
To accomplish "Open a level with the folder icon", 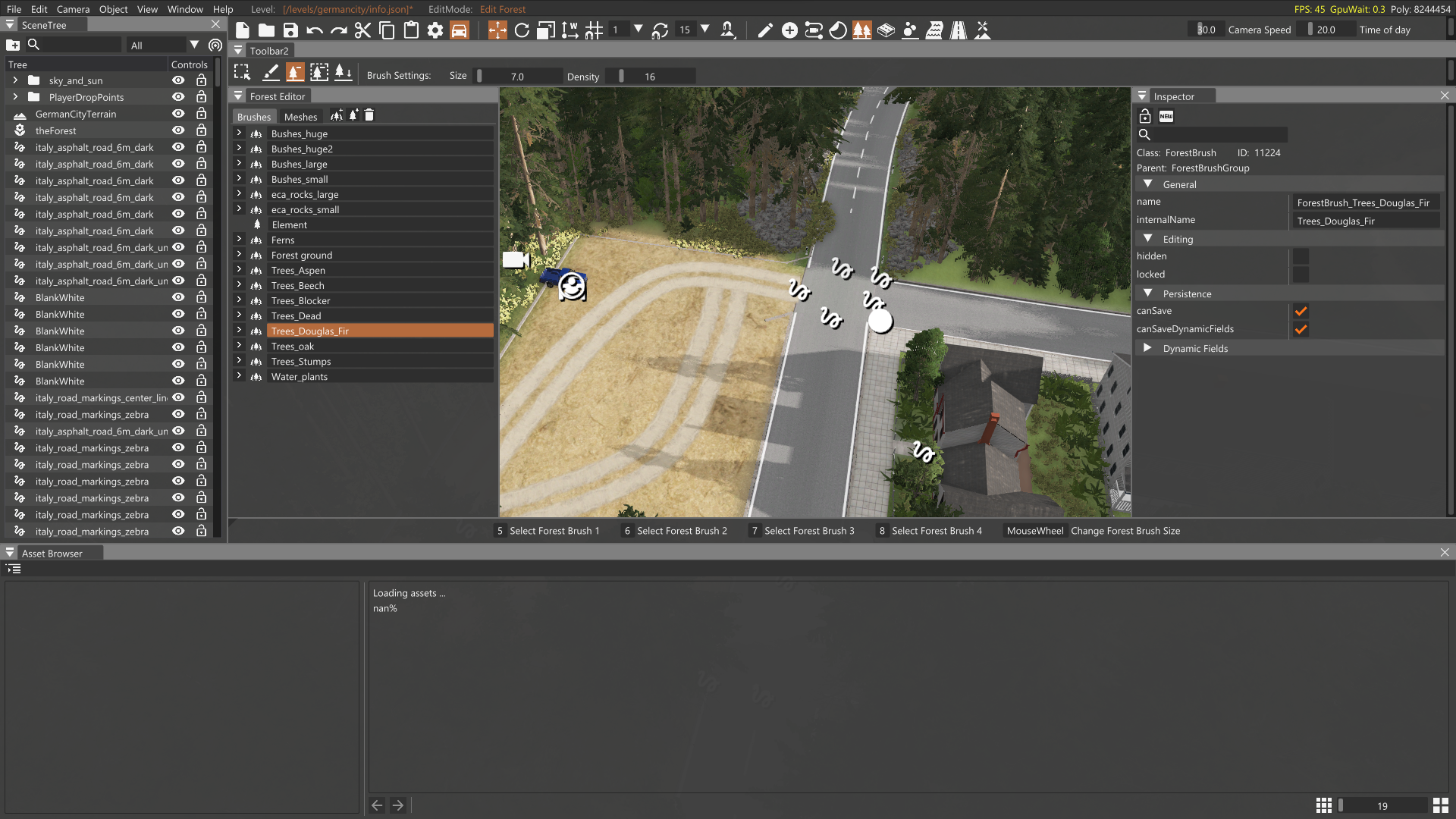I will tap(266, 30).
